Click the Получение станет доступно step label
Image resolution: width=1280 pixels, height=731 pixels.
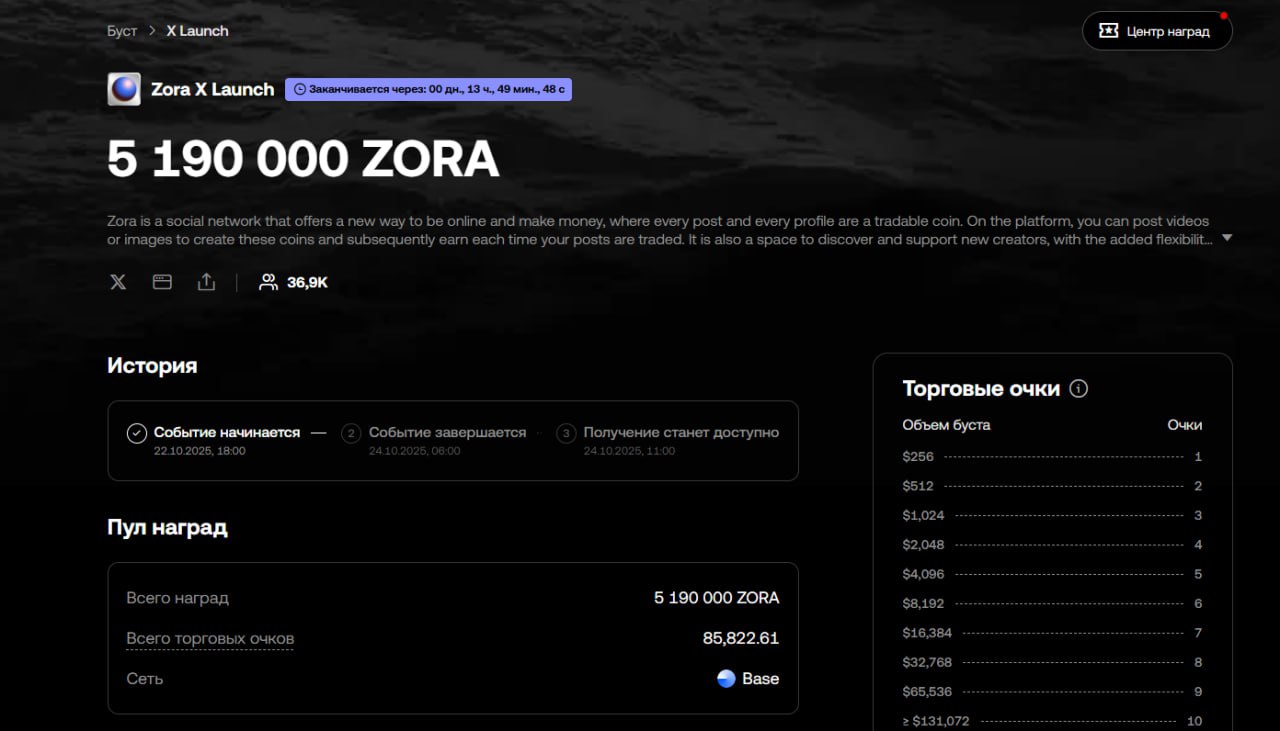point(681,432)
